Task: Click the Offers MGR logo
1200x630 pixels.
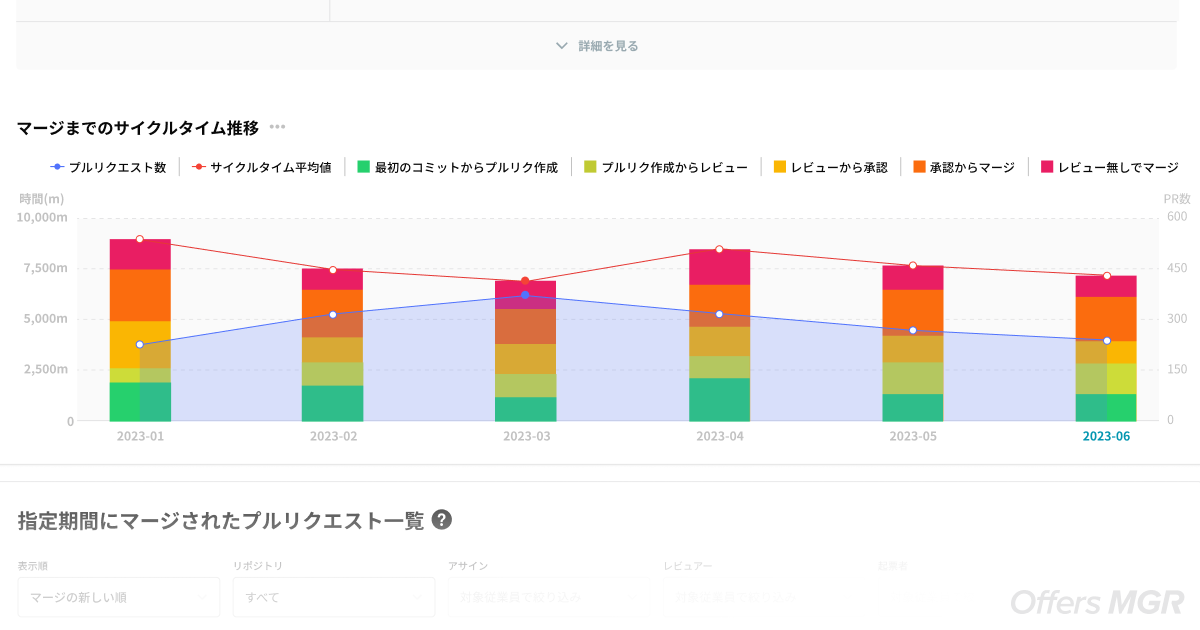Action: coord(1097,601)
